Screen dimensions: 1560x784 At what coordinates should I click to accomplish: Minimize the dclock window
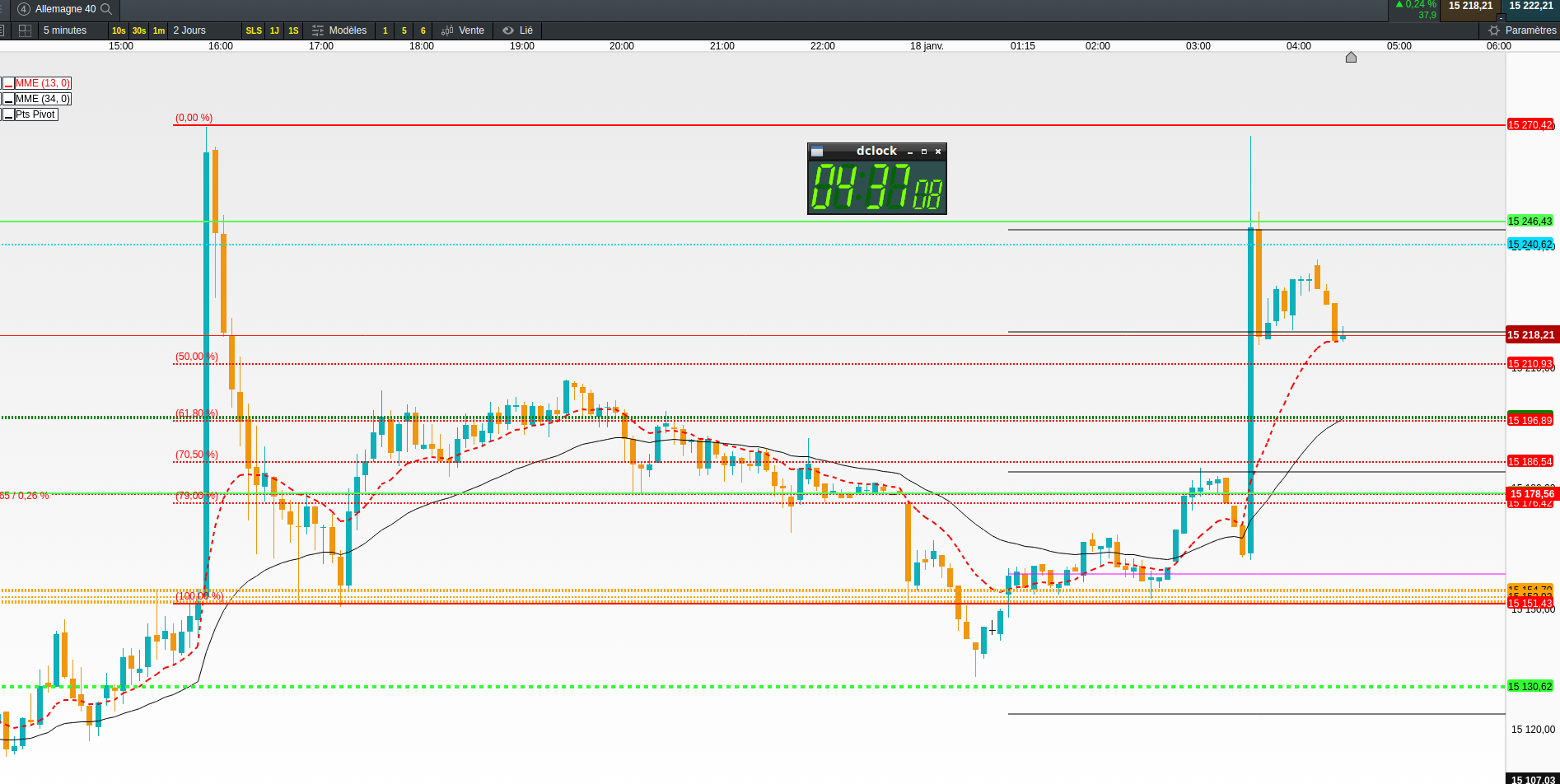[910, 152]
